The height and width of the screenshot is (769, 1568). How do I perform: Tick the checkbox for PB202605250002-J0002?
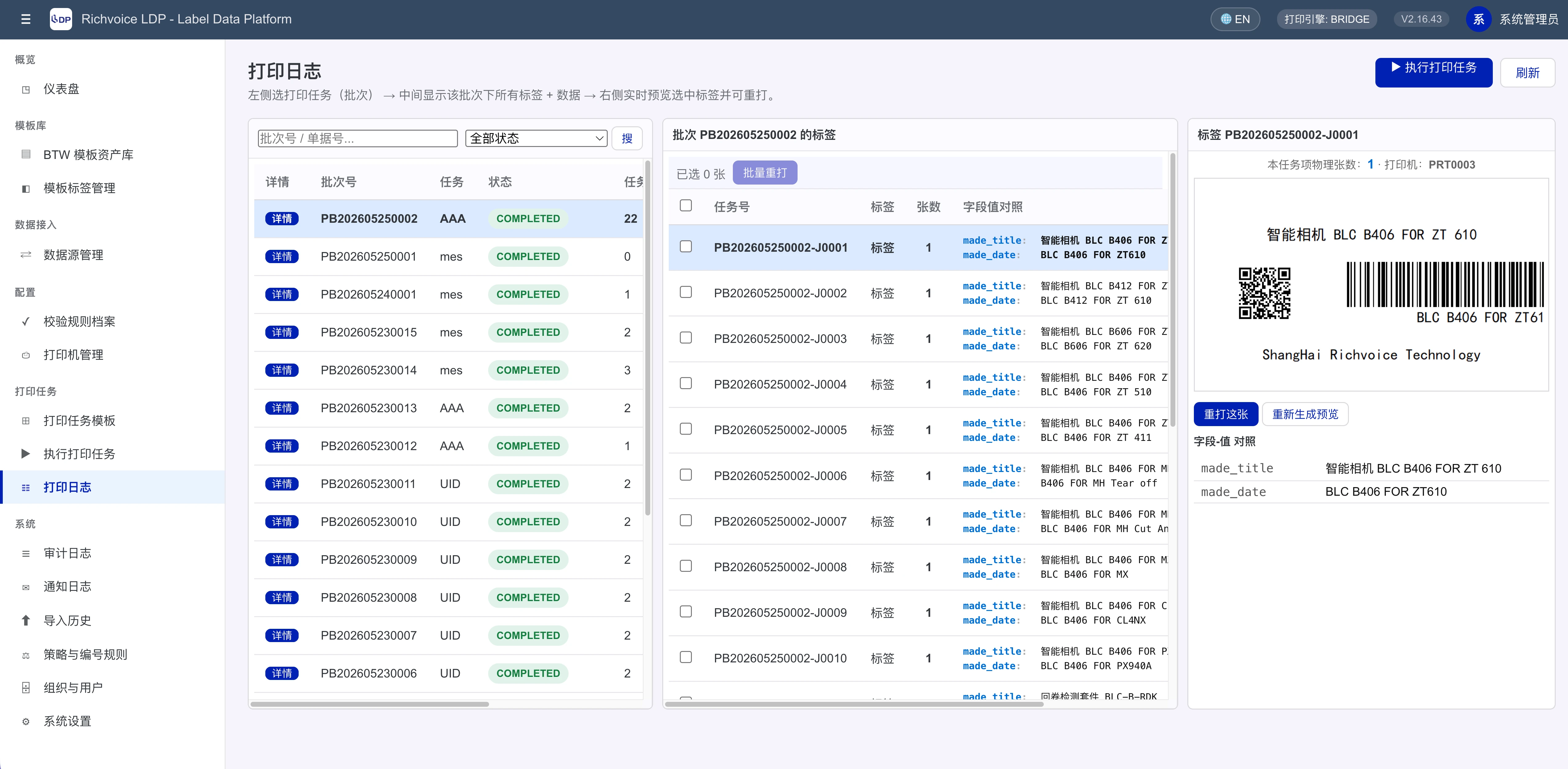click(x=686, y=292)
